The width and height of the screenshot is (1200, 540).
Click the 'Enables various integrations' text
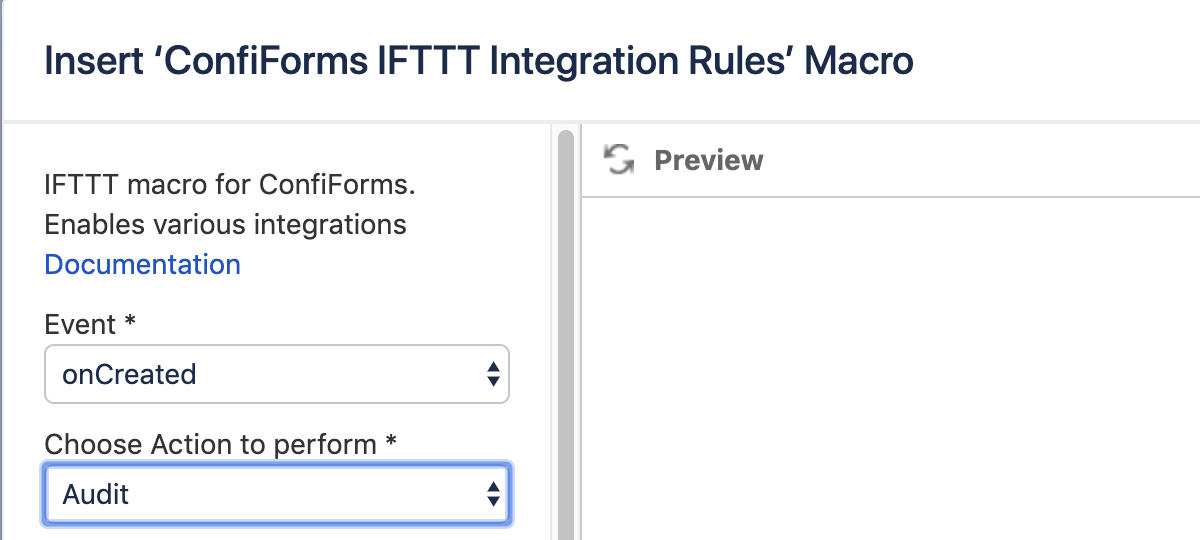click(225, 224)
